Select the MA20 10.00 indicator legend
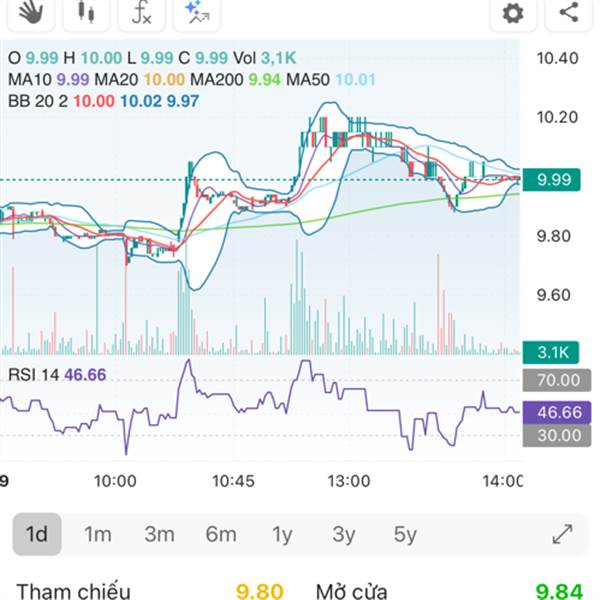The height and width of the screenshot is (600, 600). (140, 80)
